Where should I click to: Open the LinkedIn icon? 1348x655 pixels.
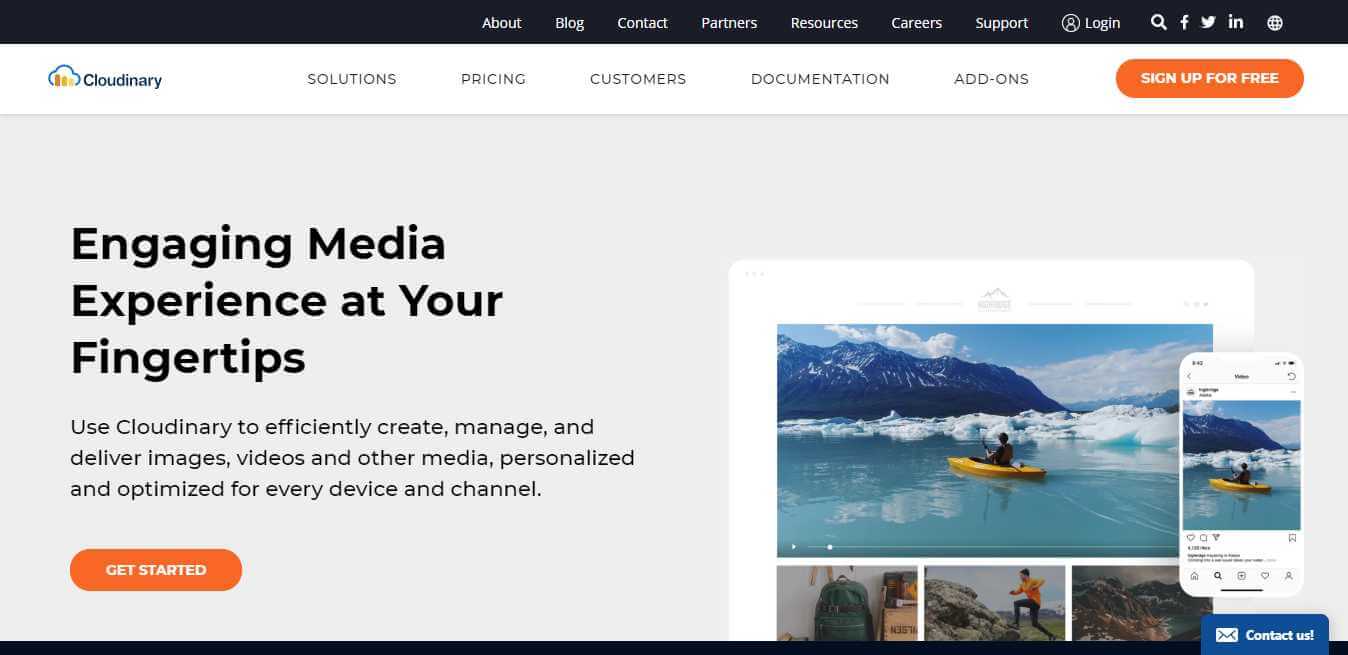(1236, 22)
